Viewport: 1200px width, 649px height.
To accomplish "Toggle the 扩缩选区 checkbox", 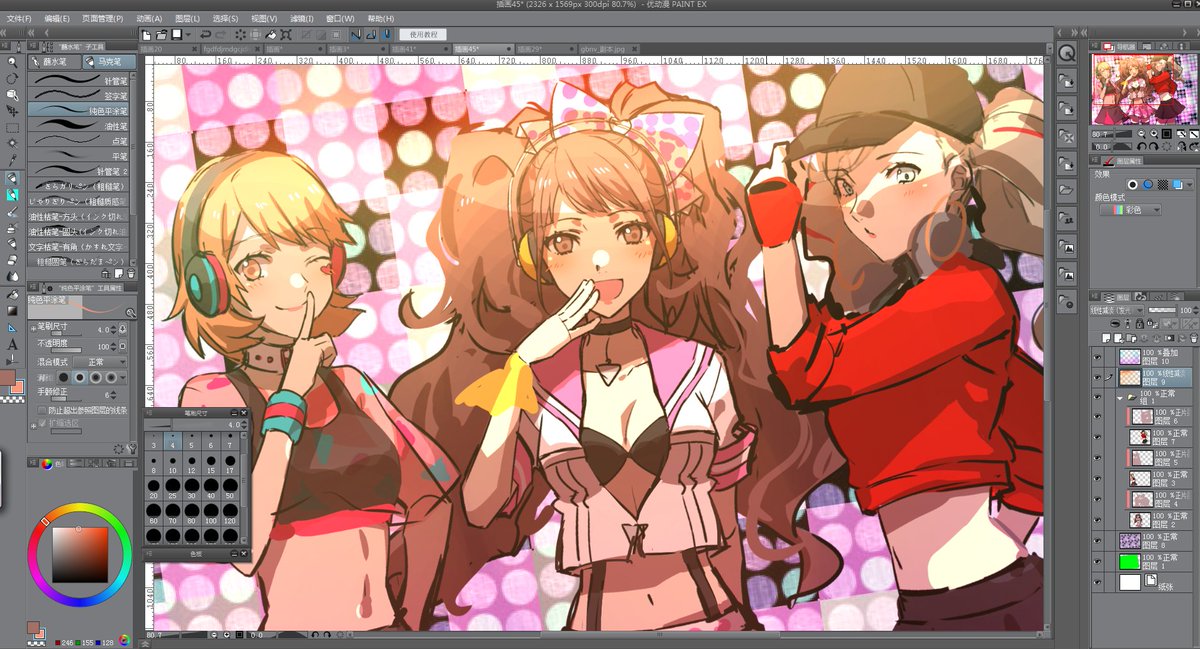I will (42, 423).
